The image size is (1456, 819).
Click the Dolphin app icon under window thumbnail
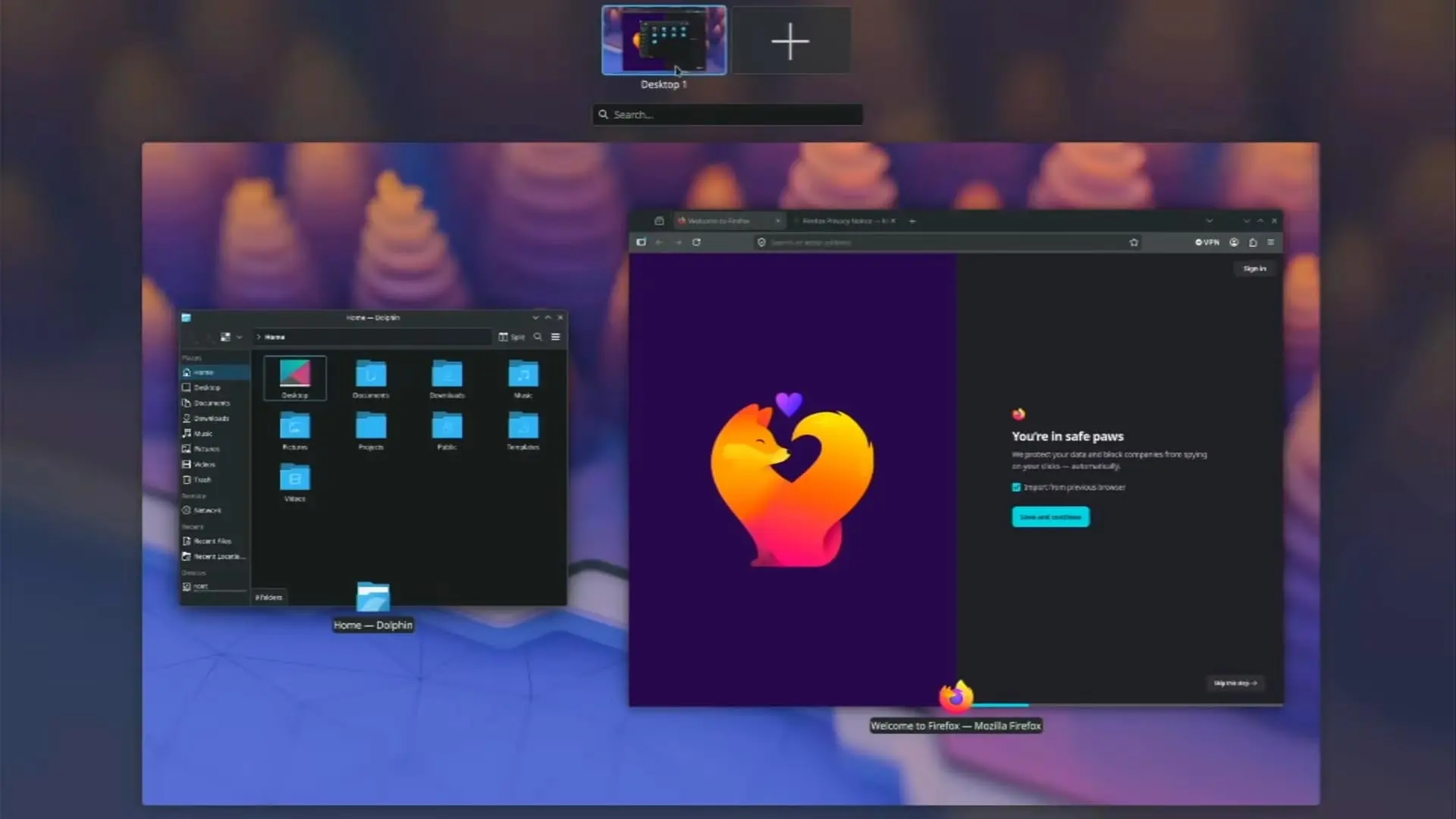pyautogui.click(x=373, y=597)
